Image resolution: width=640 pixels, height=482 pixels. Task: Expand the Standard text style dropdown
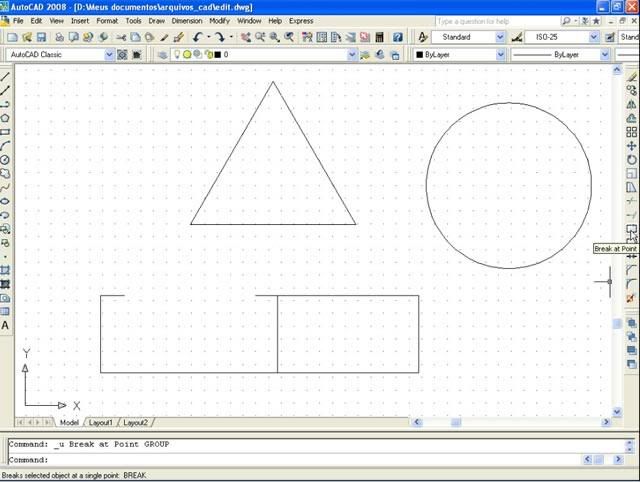pos(499,37)
